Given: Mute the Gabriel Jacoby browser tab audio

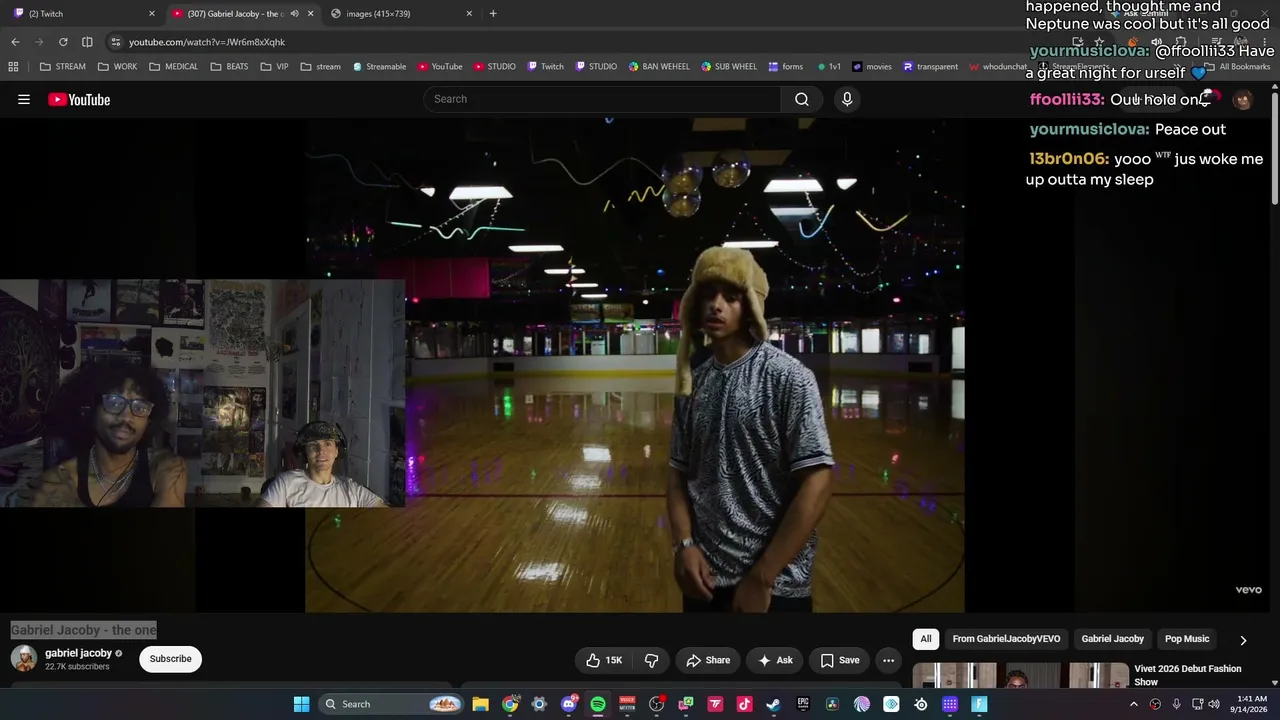Looking at the screenshot, I should point(294,14).
